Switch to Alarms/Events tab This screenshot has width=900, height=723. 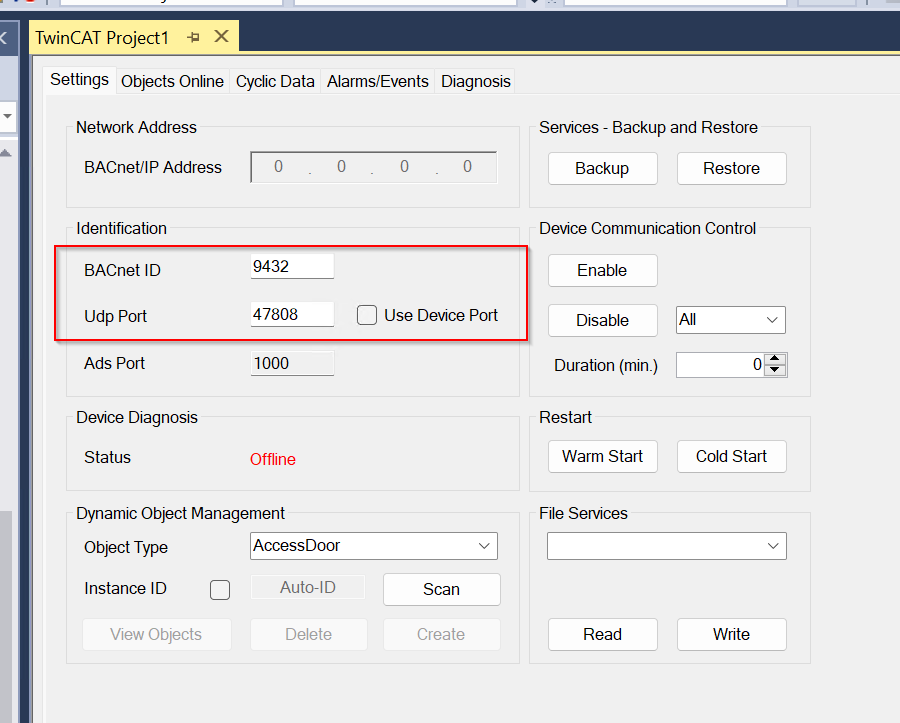(x=378, y=81)
